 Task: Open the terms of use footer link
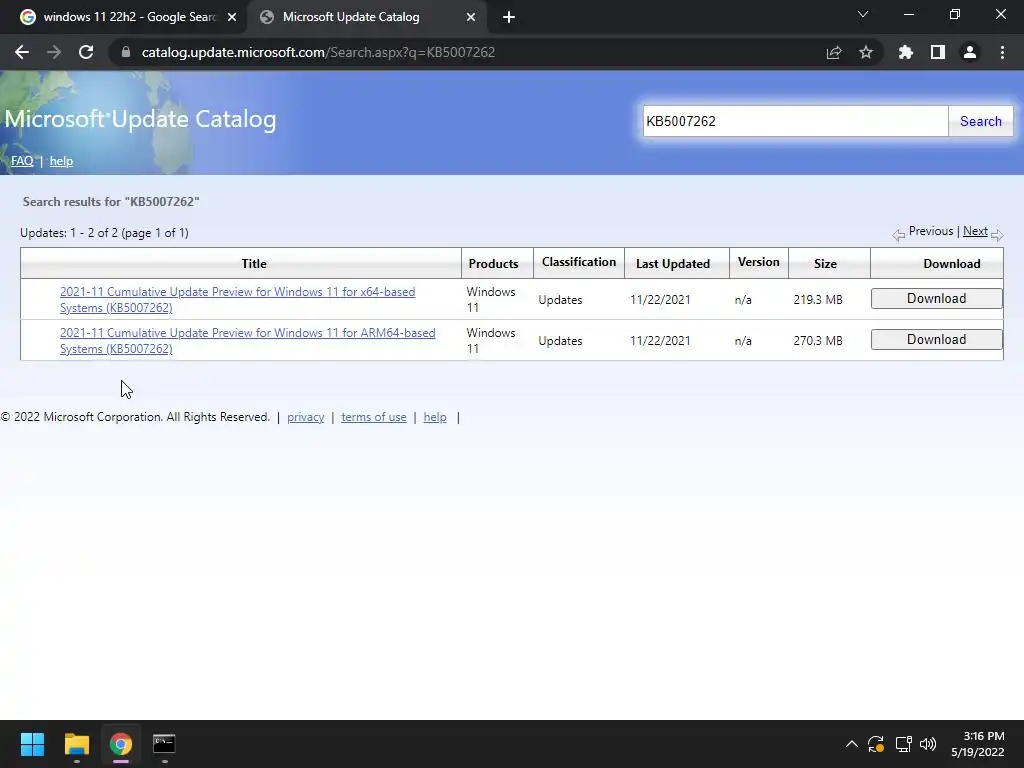point(374,417)
